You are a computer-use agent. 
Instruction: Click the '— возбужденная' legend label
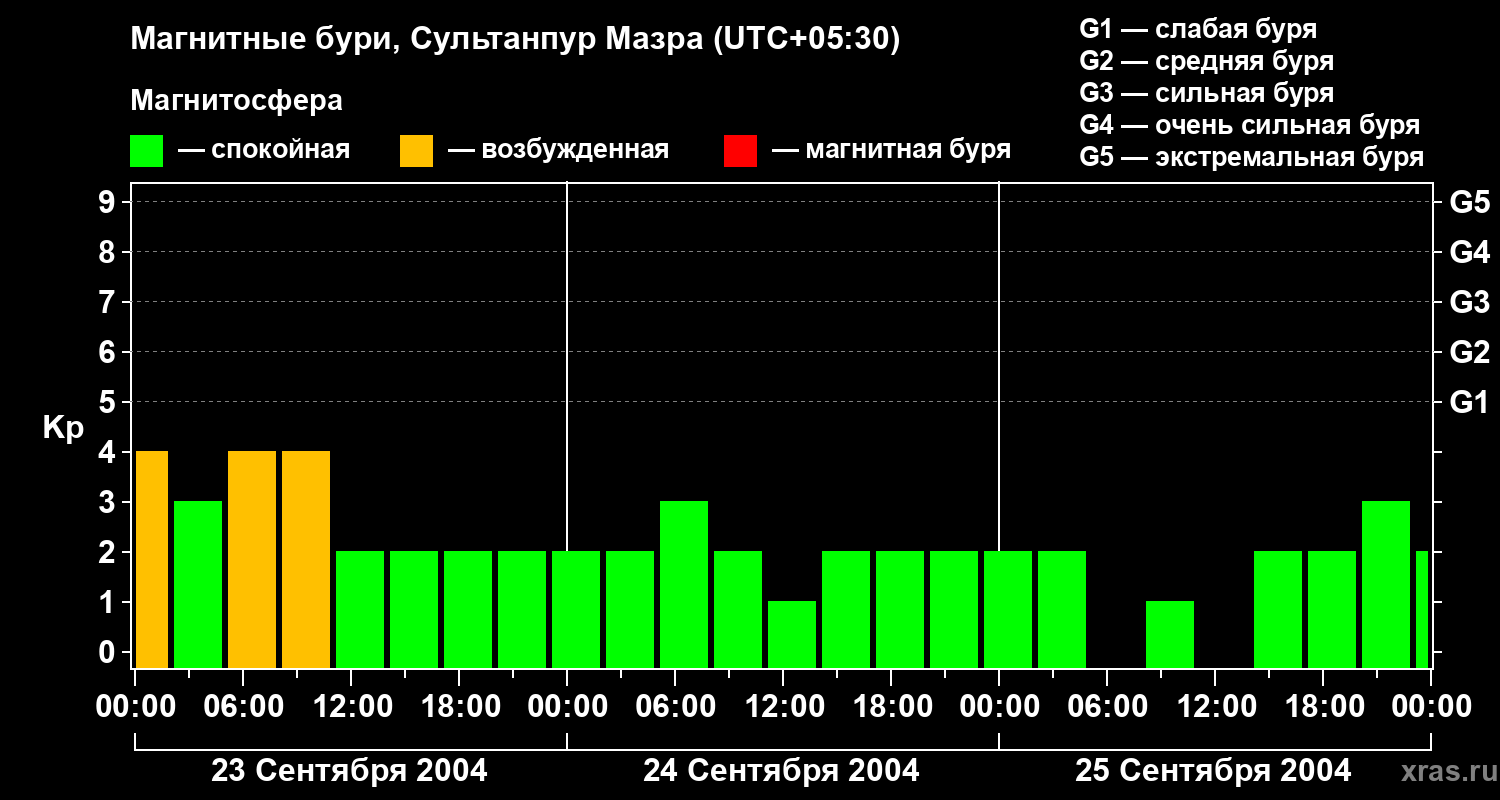coord(559,150)
